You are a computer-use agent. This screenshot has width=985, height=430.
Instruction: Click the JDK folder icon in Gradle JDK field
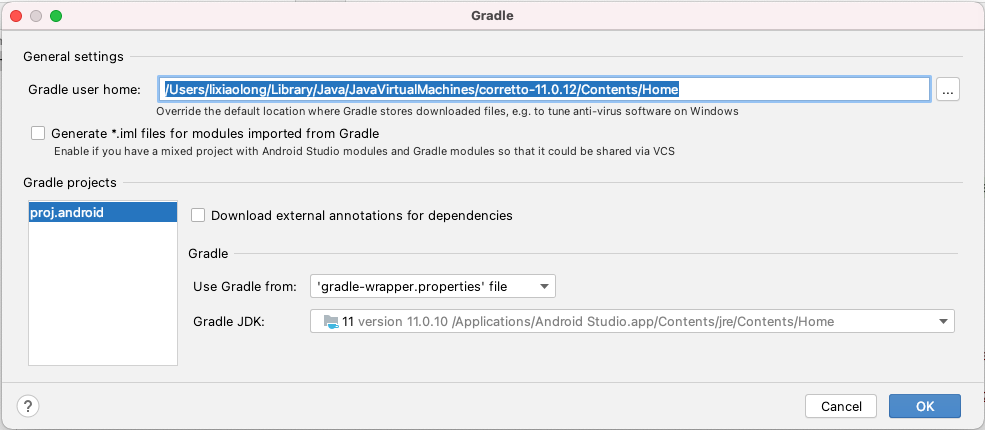coord(331,322)
